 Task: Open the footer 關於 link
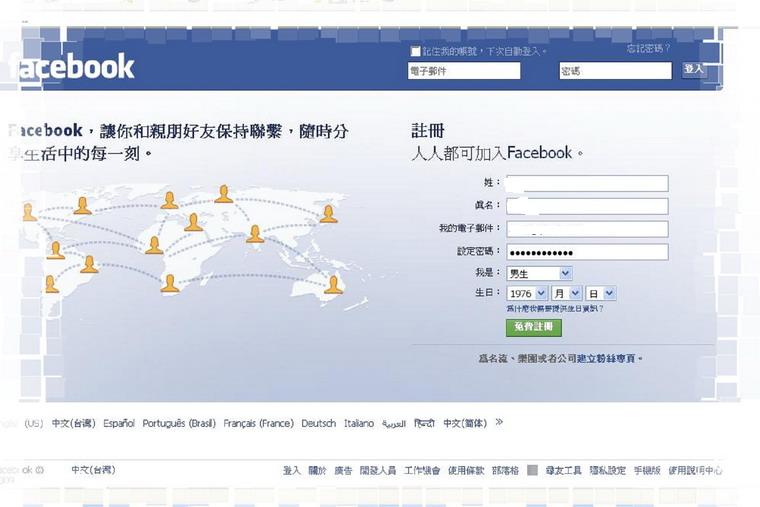(x=317, y=470)
